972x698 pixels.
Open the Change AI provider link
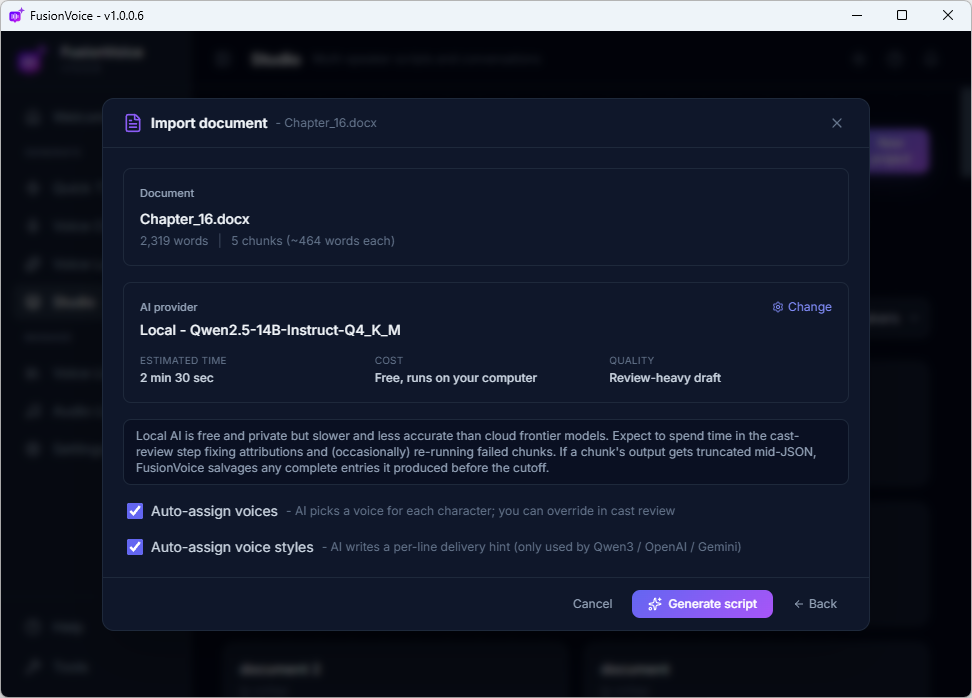[802, 307]
